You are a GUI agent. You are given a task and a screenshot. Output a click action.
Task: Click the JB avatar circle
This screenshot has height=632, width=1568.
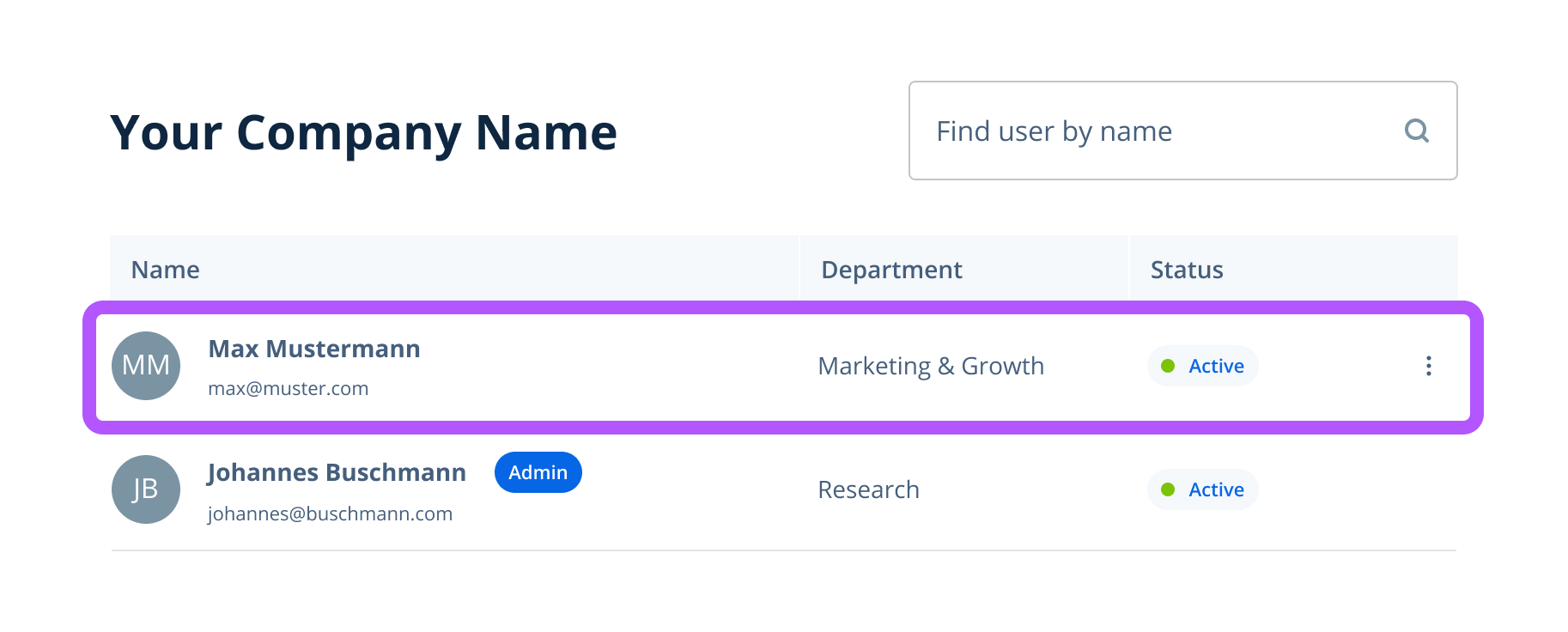click(x=146, y=489)
